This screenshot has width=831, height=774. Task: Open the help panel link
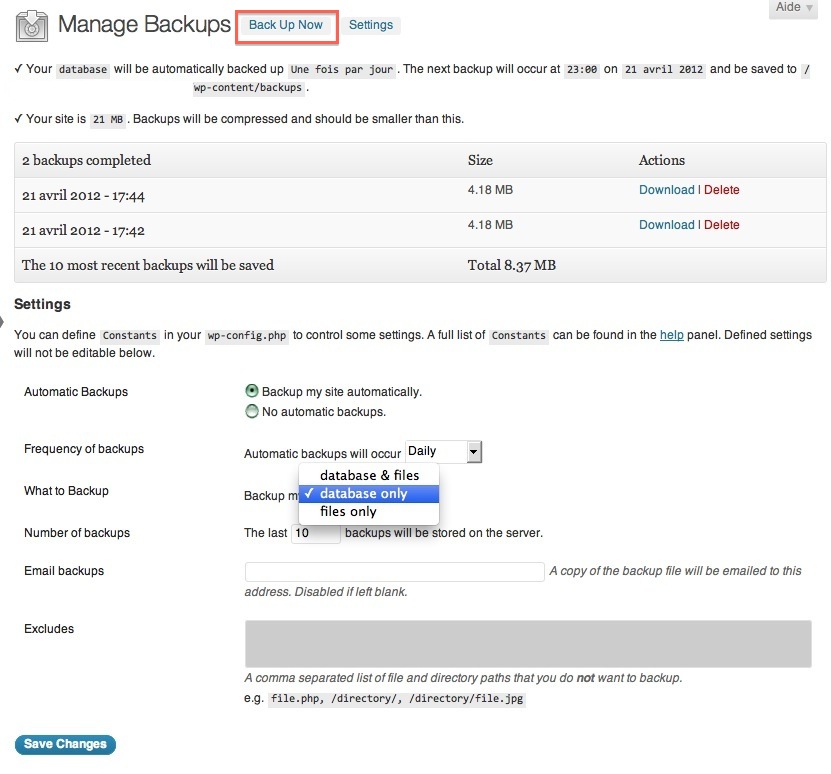671,335
